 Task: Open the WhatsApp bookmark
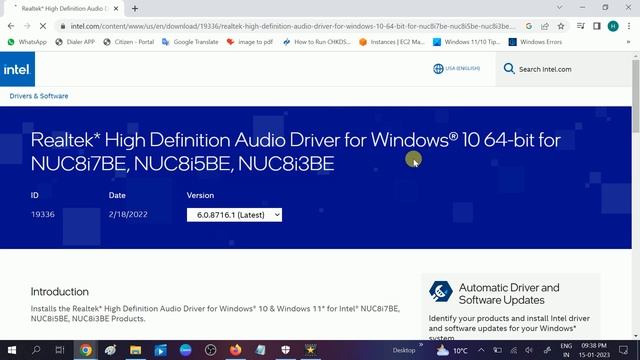click(27, 42)
